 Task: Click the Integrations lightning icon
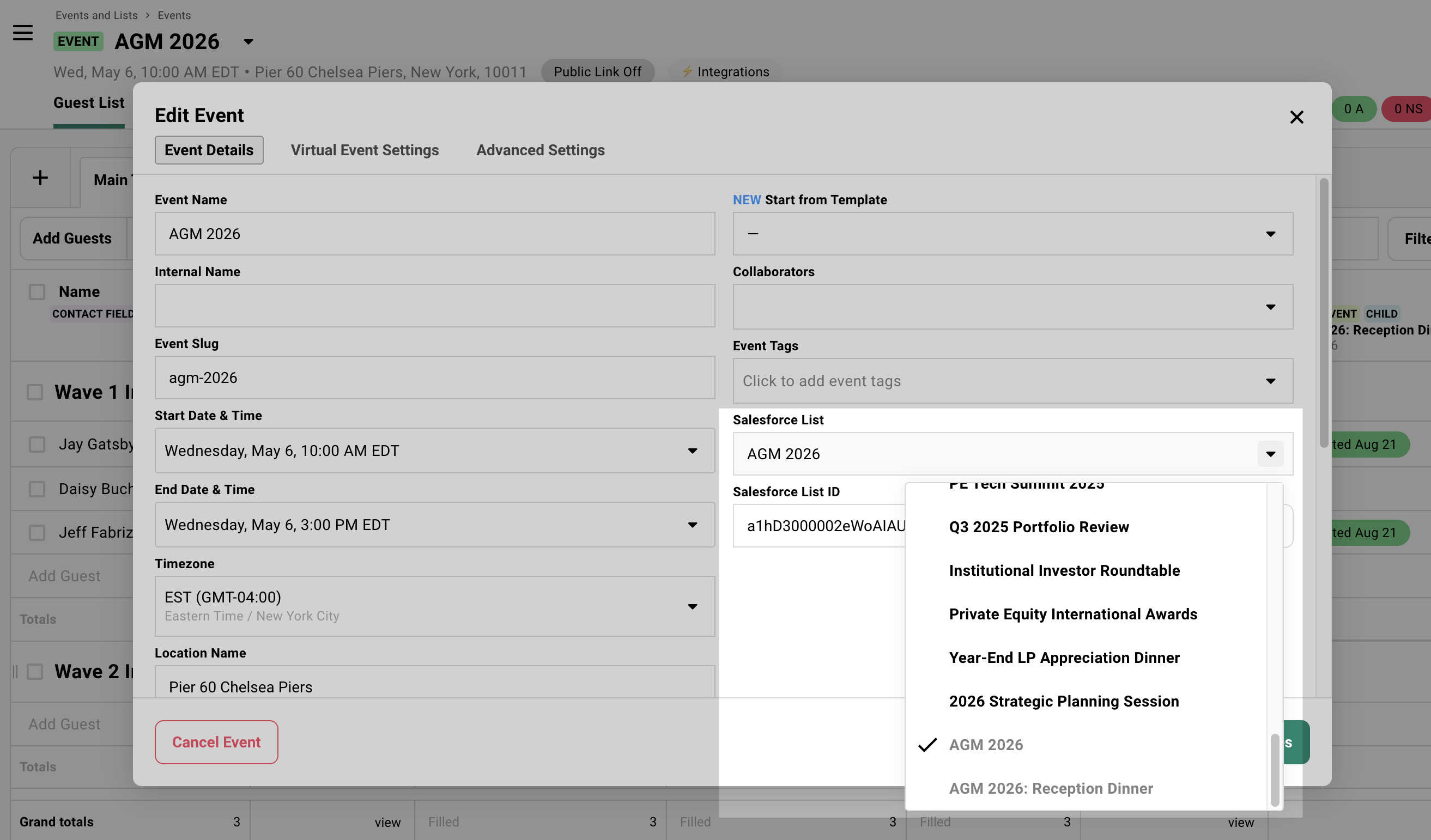688,71
